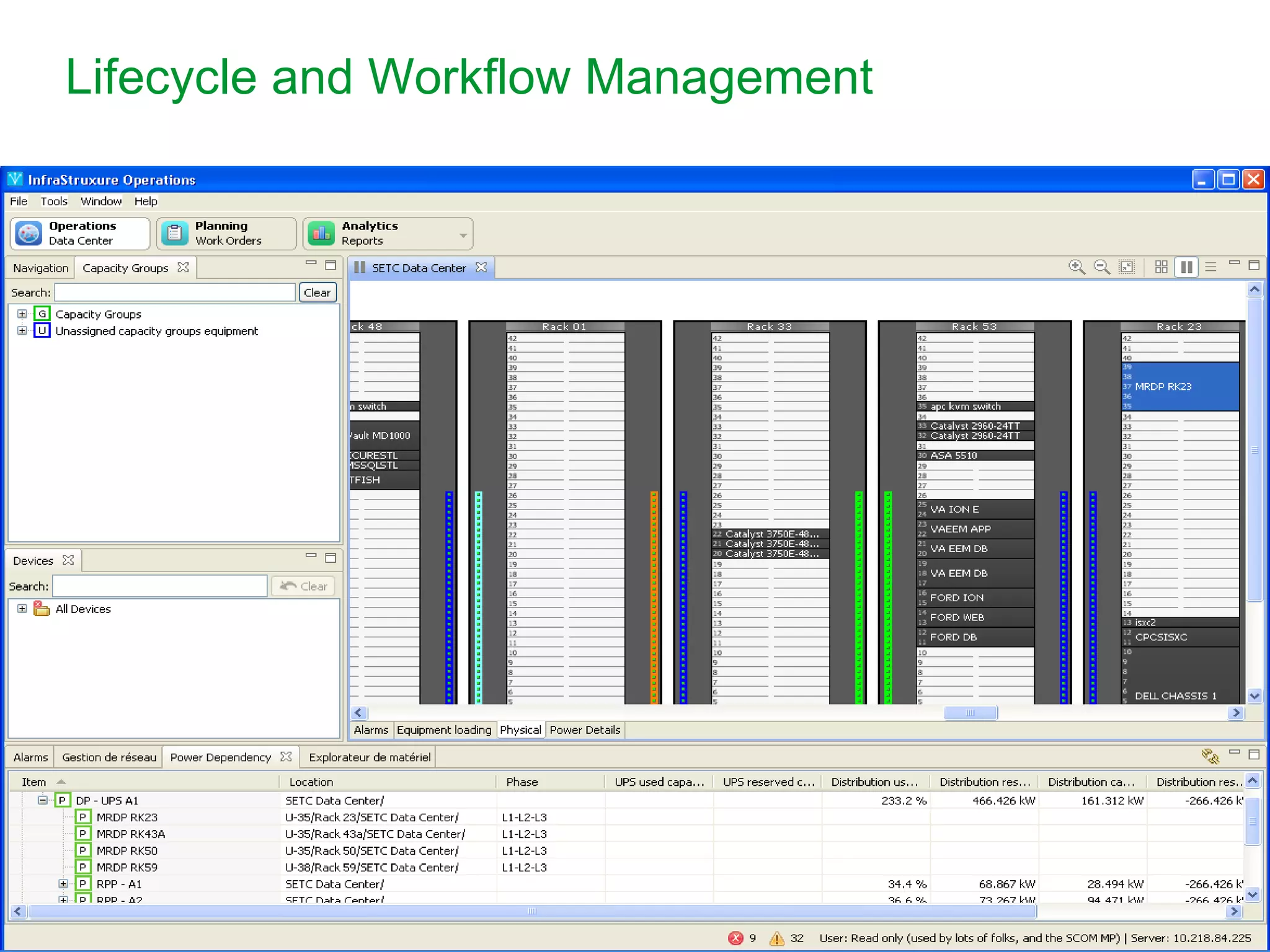Select DELL CHASSIS 1 in Rack 23
The image size is (1270, 952).
pos(1179,676)
